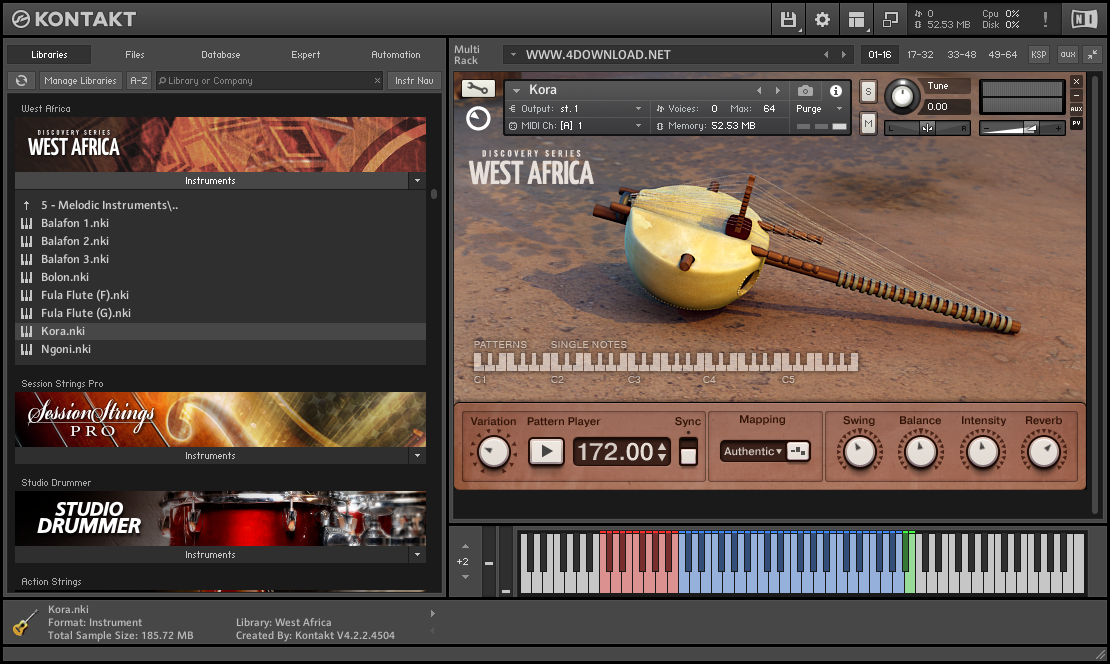Switch to the Libraries tab
The width and height of the screenshot is (1110, 664).
pos(50,55)
